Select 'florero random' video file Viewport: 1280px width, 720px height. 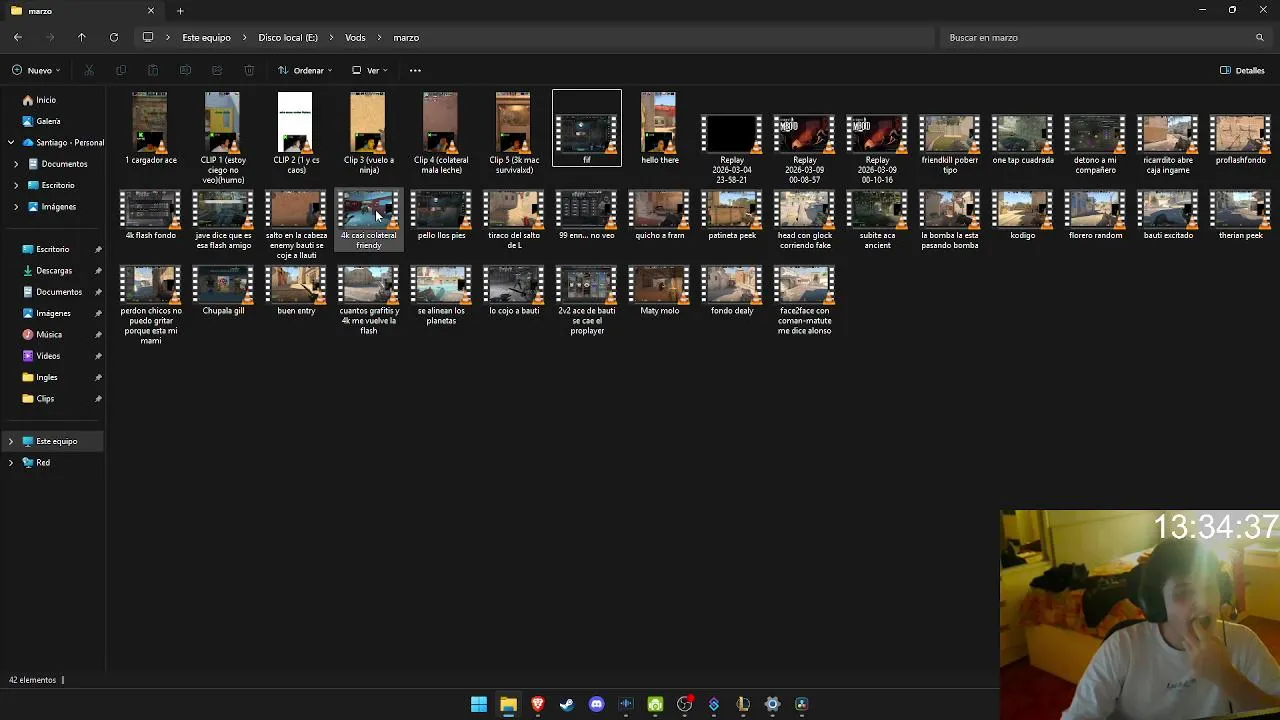(1096, 216)
